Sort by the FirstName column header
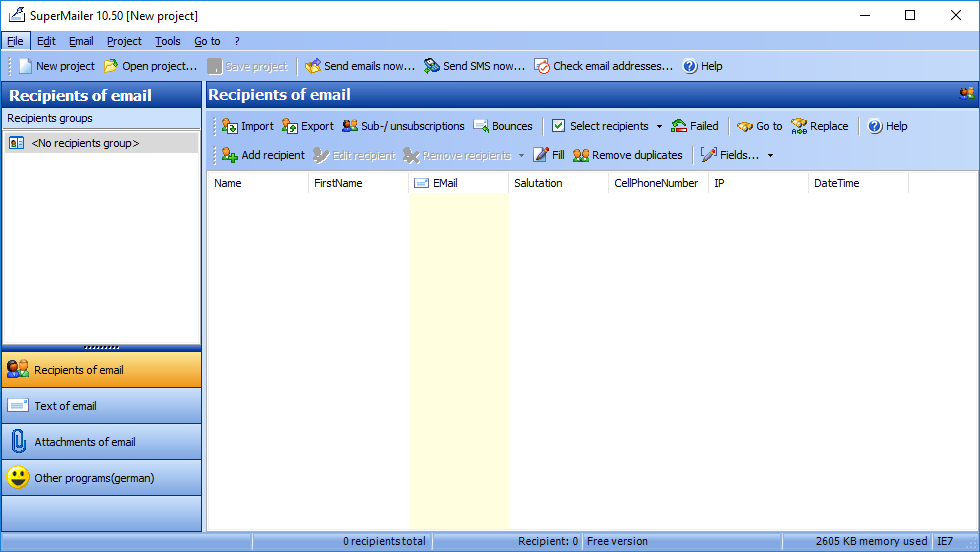The width and height of the screenshot is (980, 552). coord(358,183)
